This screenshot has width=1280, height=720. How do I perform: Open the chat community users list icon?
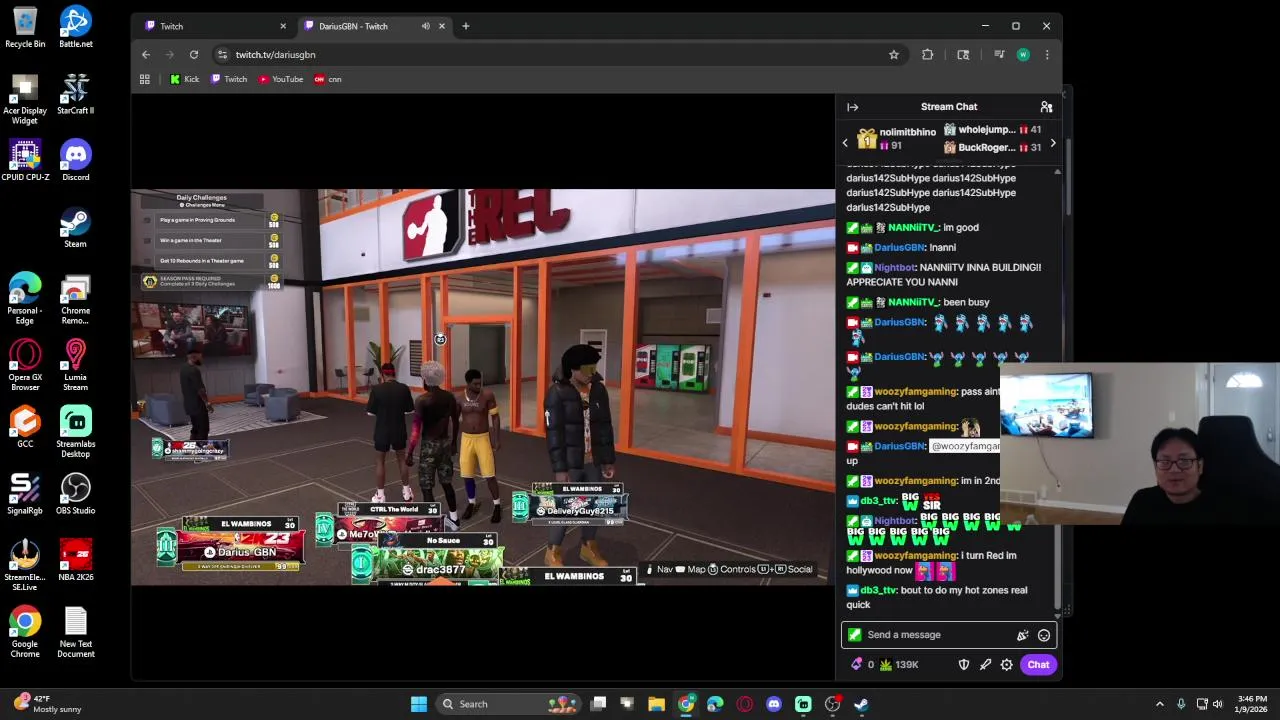1046,107
